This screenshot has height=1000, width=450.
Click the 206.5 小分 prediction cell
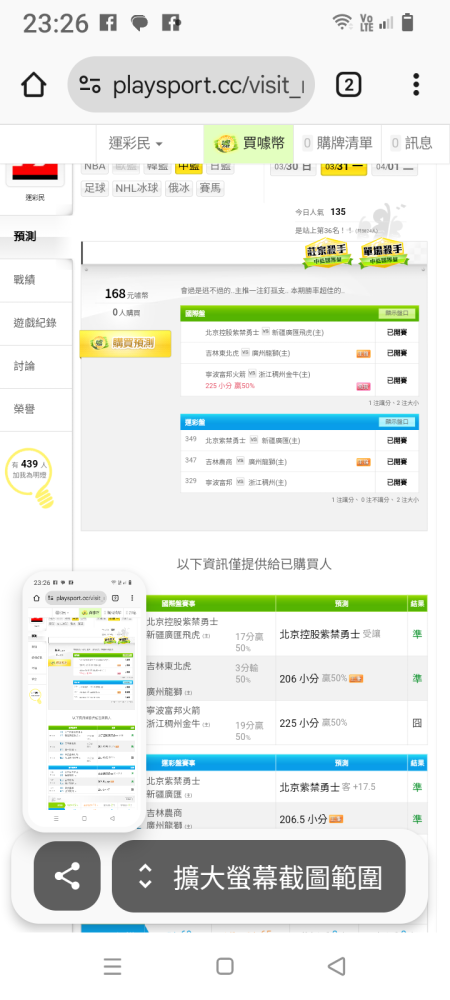point(342,819)
